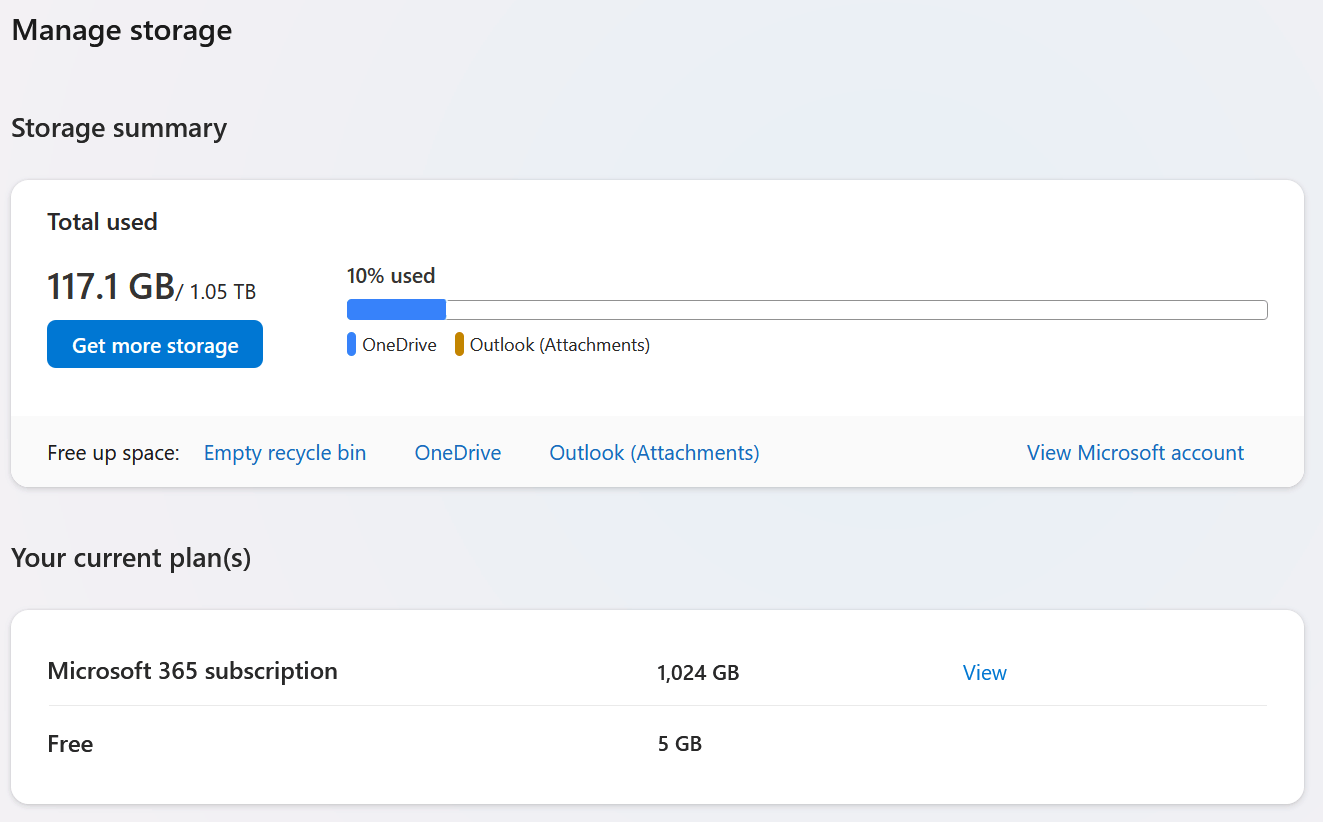Select the Free plan name
Screen dimensions: 1323x822
(x=70, y=744)
